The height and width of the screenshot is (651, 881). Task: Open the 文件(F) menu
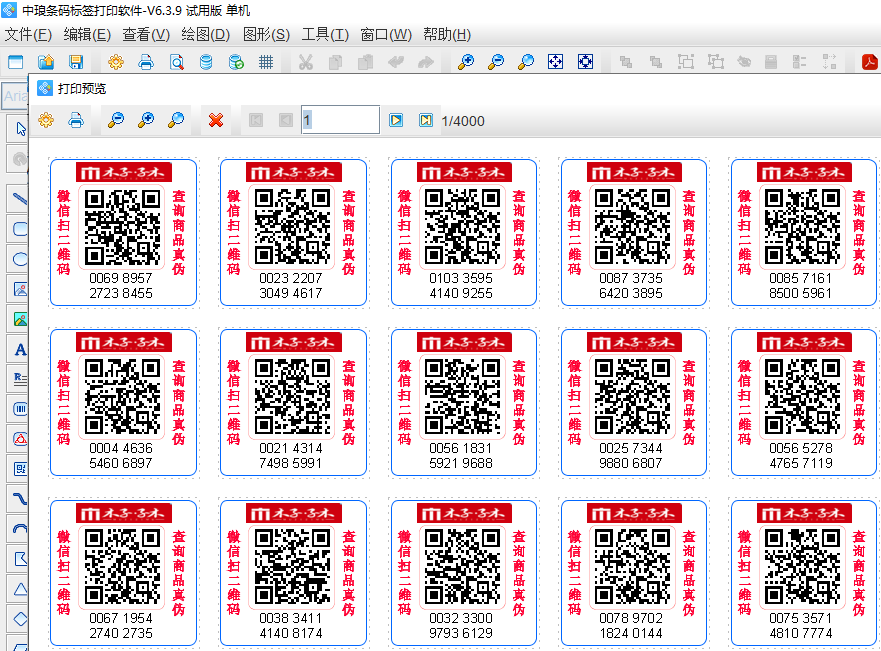(28, 34)
